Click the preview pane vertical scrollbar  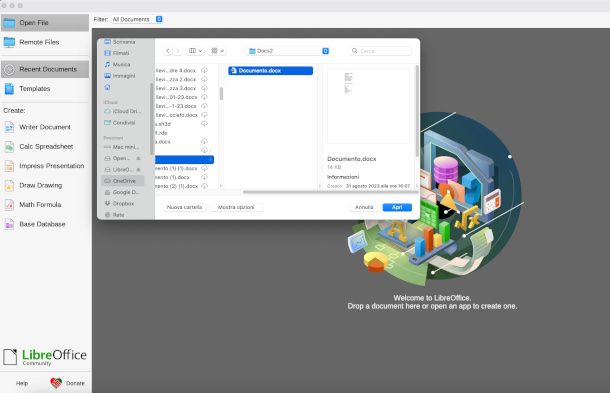pos(417,111)
